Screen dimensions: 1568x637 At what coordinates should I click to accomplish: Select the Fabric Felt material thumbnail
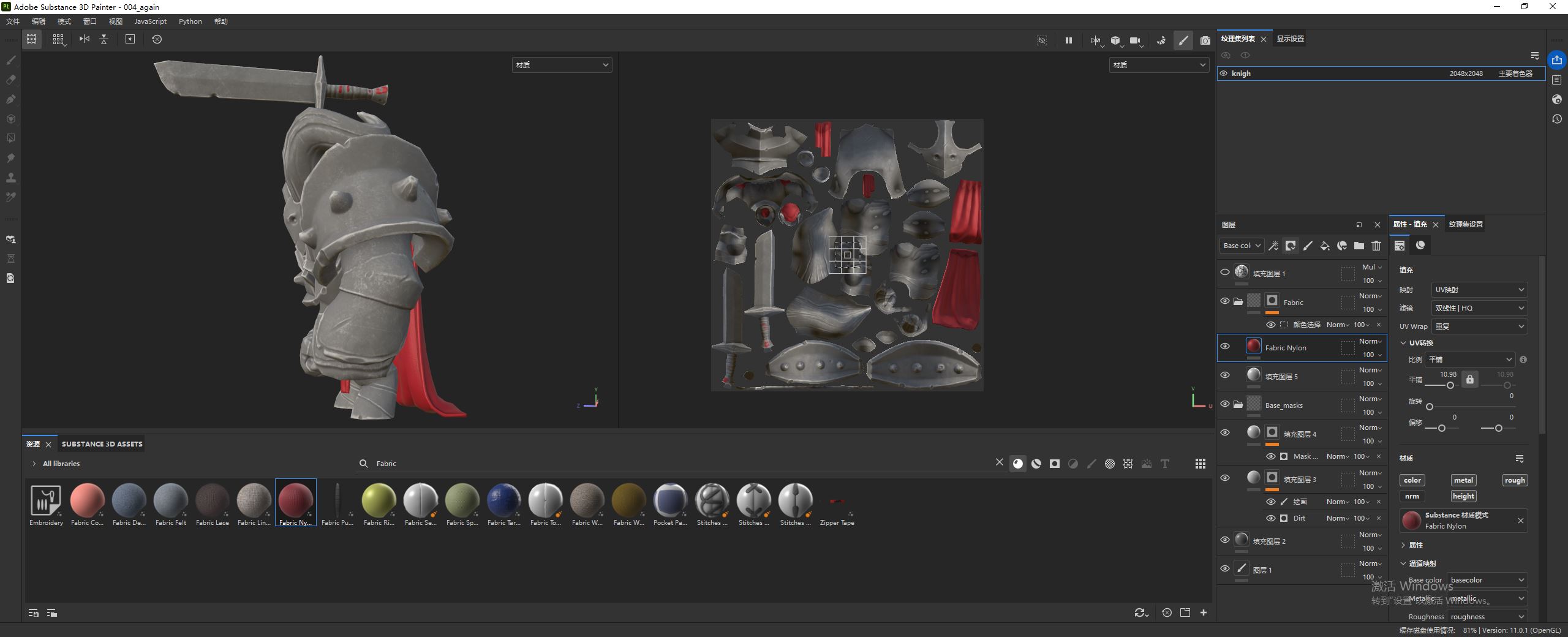[170, 500]
